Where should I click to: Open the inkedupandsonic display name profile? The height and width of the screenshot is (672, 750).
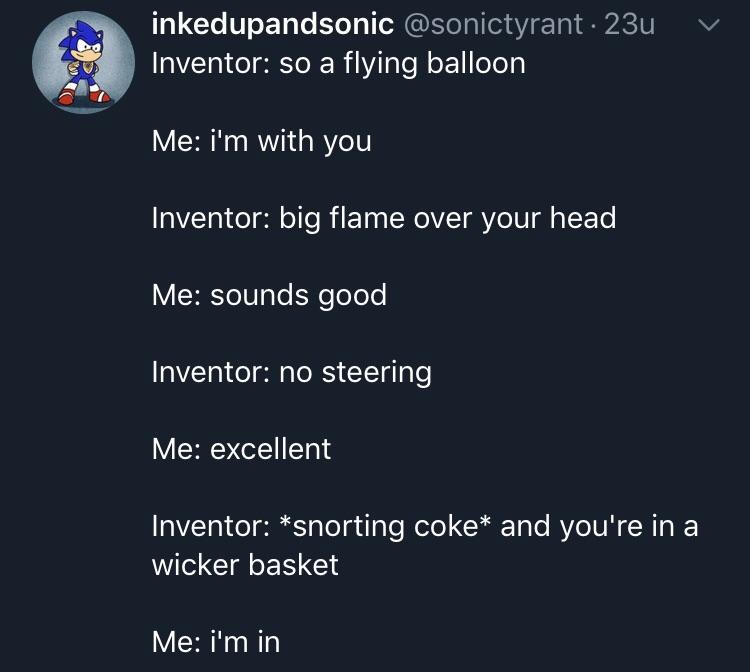273,23
